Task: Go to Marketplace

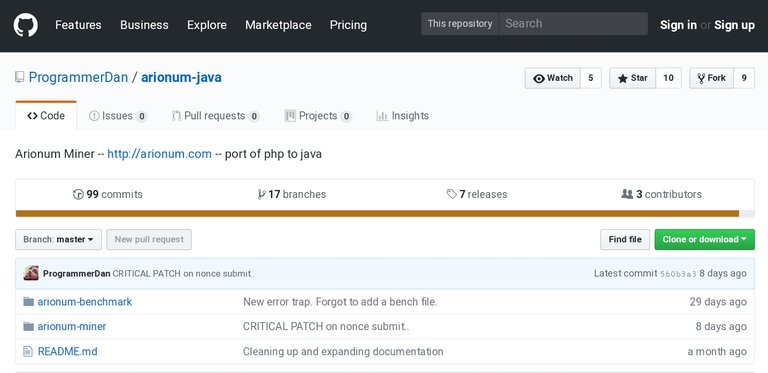Action: pos(278,25)
